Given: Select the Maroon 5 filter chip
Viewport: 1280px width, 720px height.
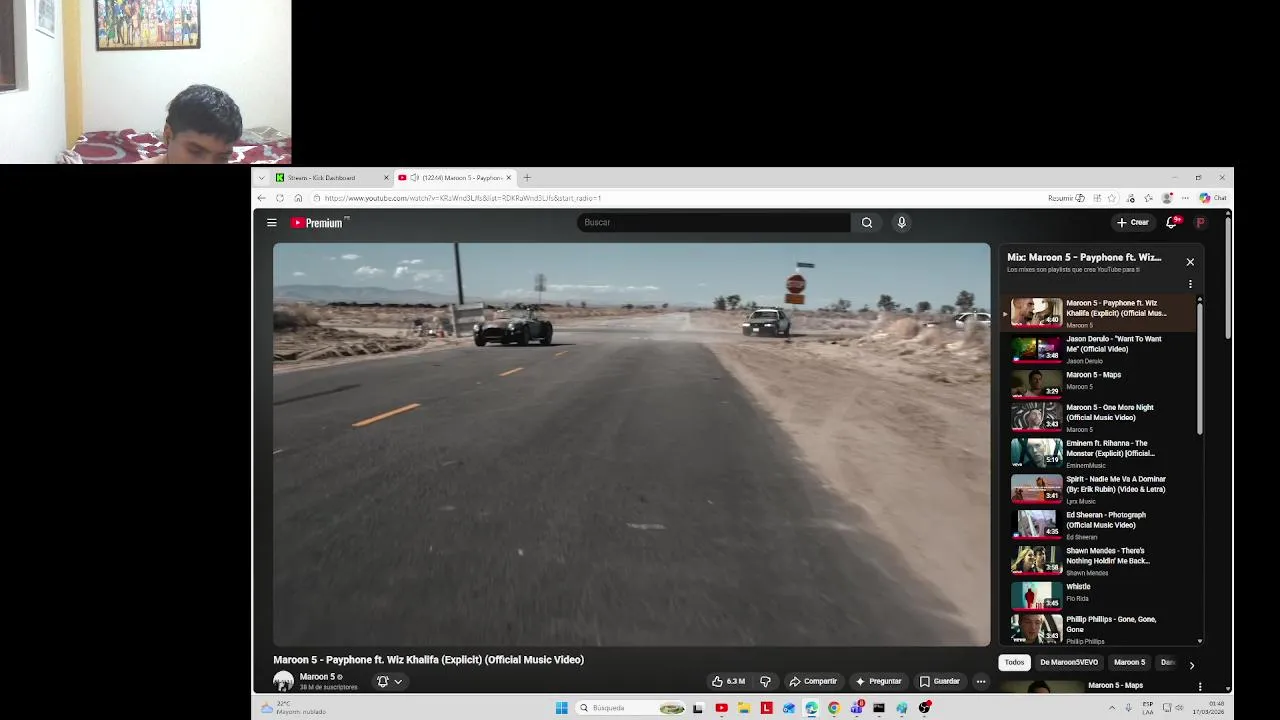Looking at the screenshot, I should point(1129,662).
